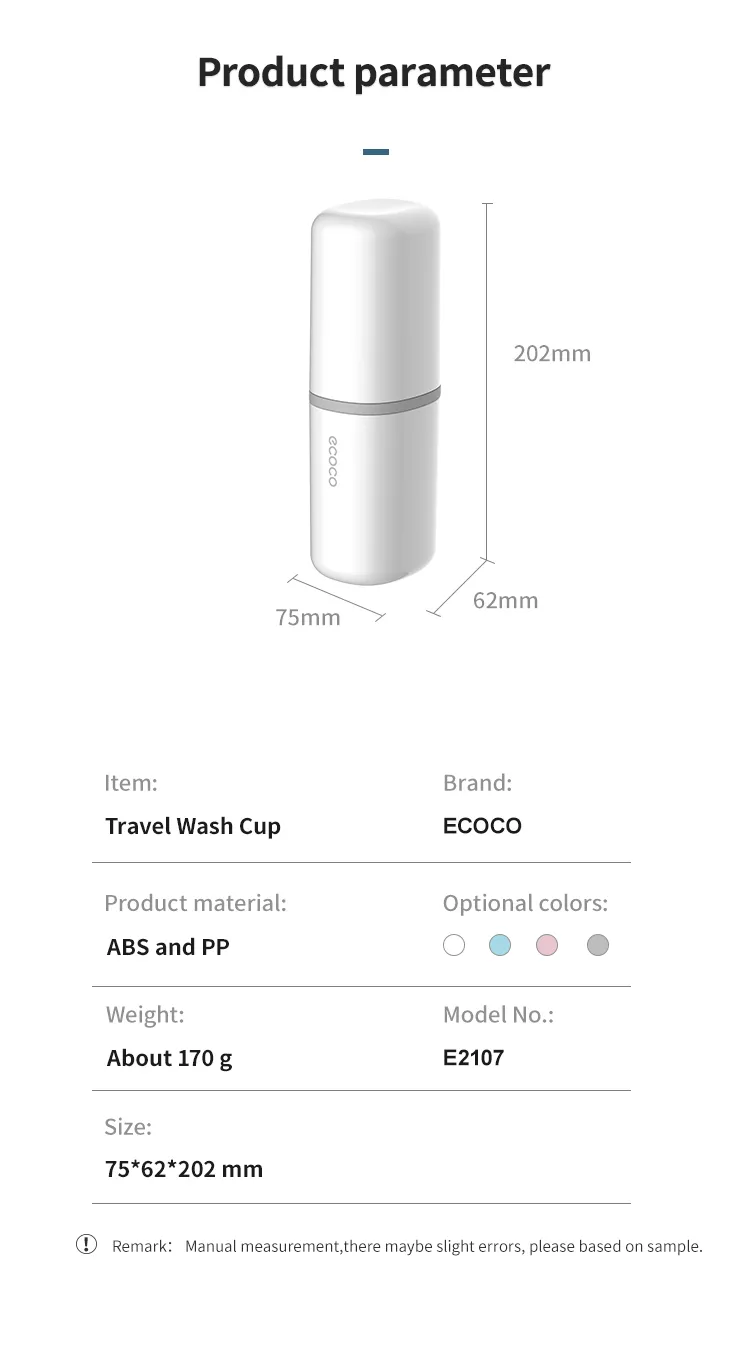Select the white color swatch

[x=454, y=945]
